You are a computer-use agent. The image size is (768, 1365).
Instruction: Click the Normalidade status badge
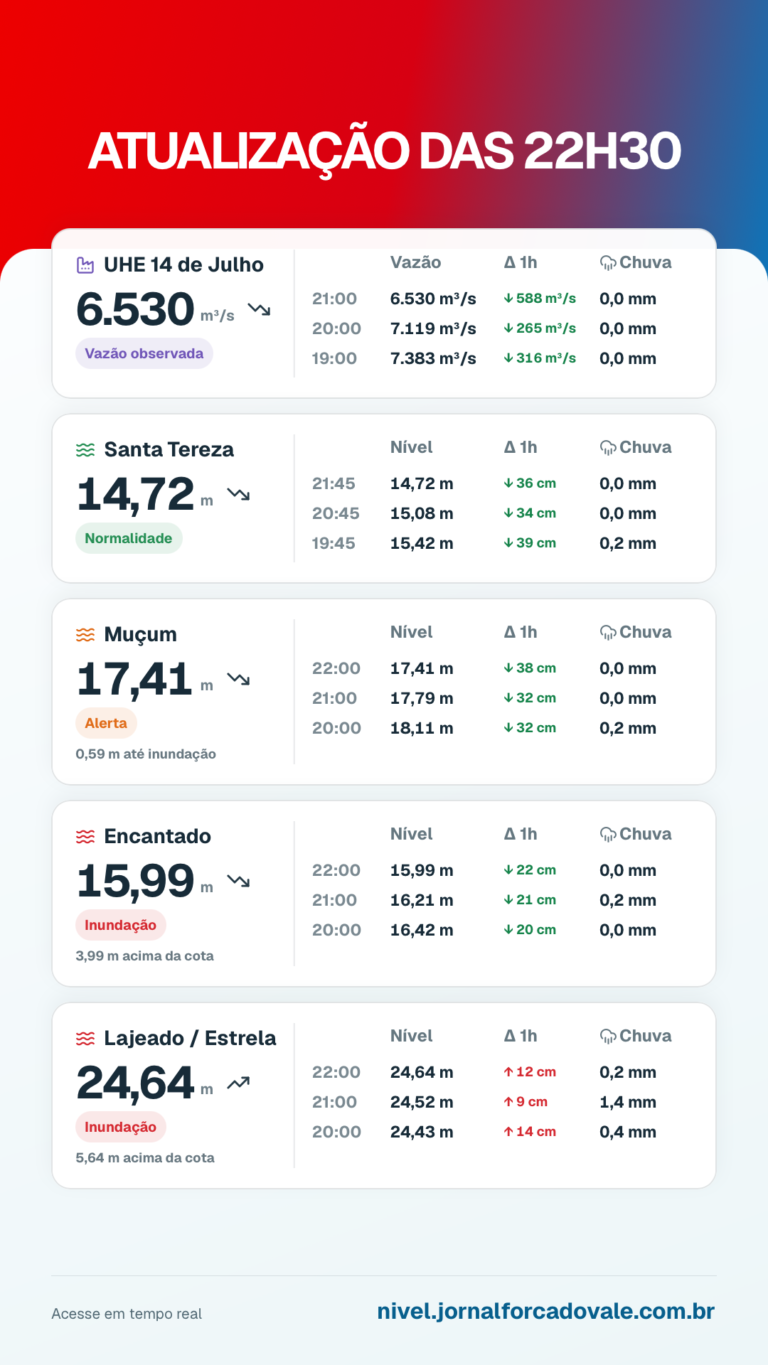pyautogui.click(x=129, y=538)
